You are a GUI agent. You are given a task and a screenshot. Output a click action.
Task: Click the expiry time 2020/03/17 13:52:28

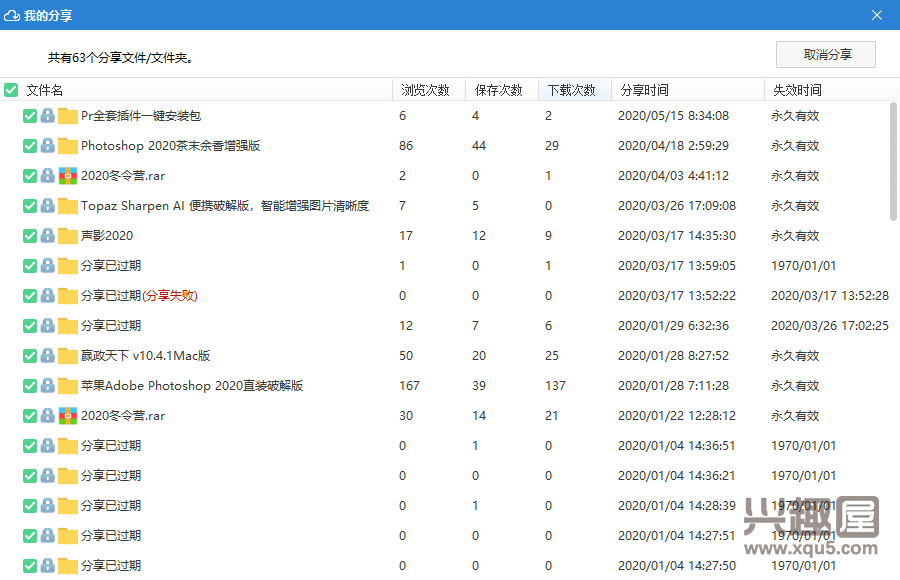click(829, 296)
